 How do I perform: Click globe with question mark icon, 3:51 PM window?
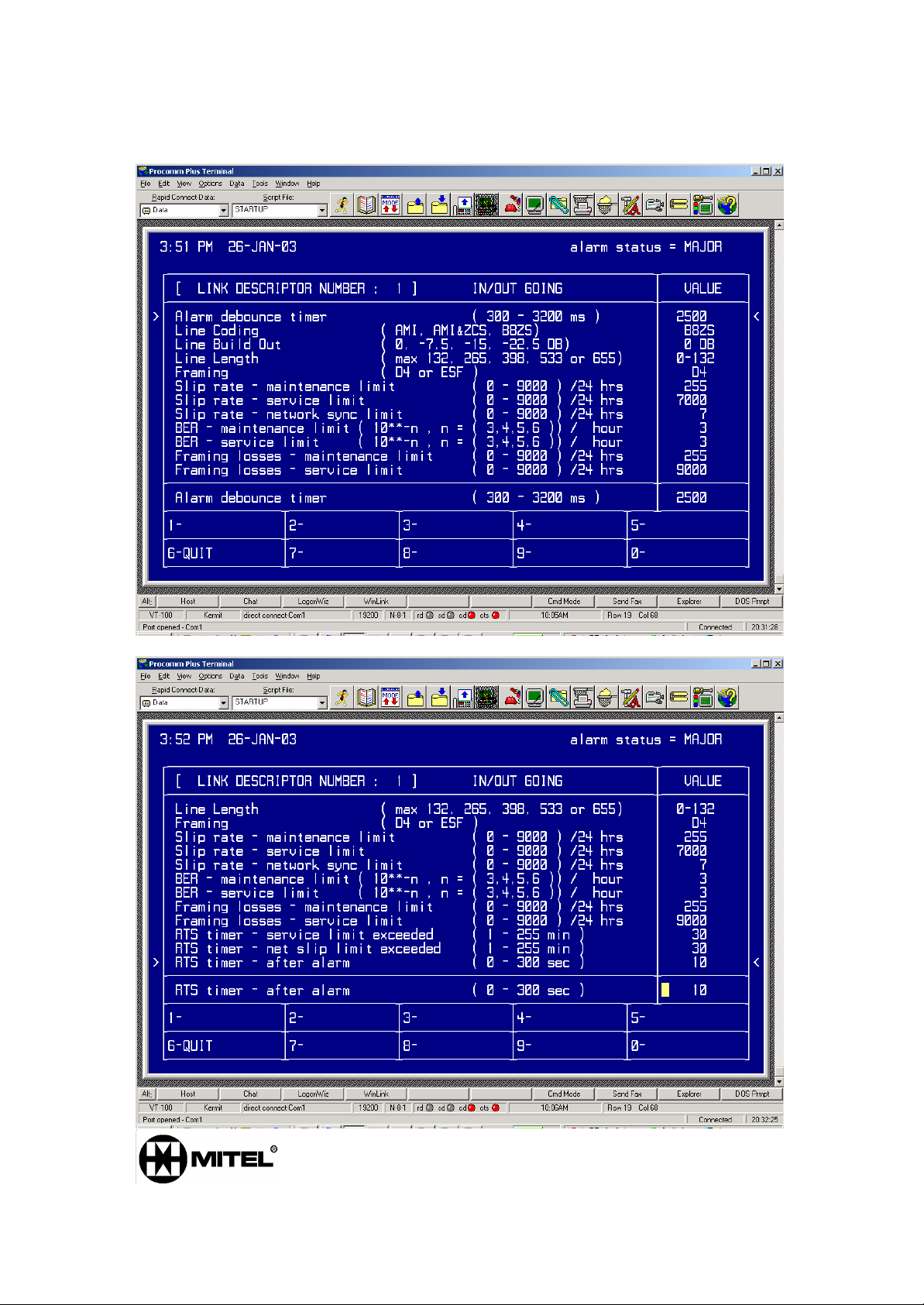tap(726, 205)
